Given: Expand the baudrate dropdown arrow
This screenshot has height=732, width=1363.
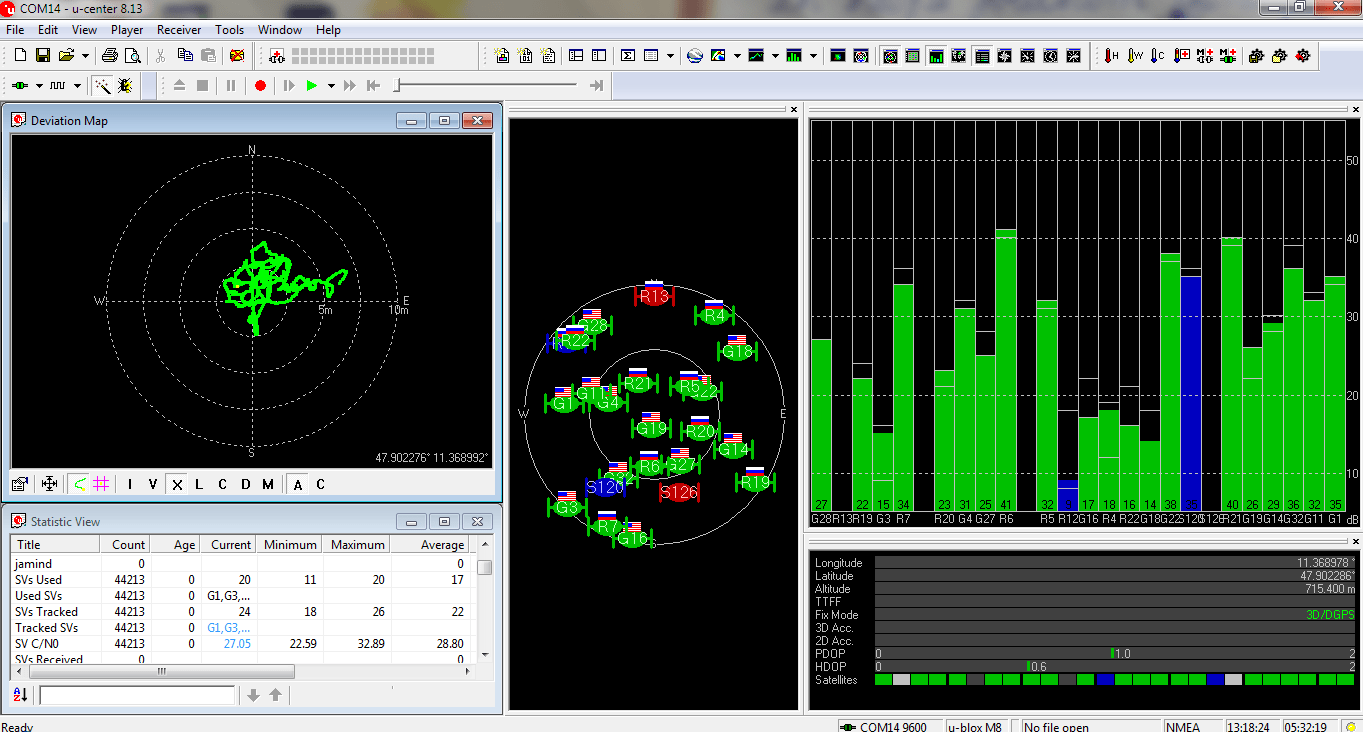Looking at the screenshot, I should [x=79, y=86].
